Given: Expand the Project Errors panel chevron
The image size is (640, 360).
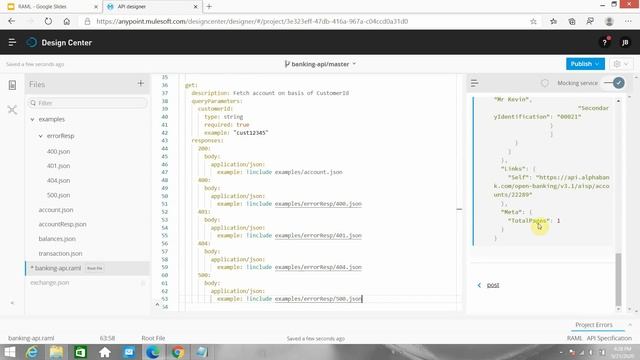Looking at the screenshot, I should tap(630, 325).
